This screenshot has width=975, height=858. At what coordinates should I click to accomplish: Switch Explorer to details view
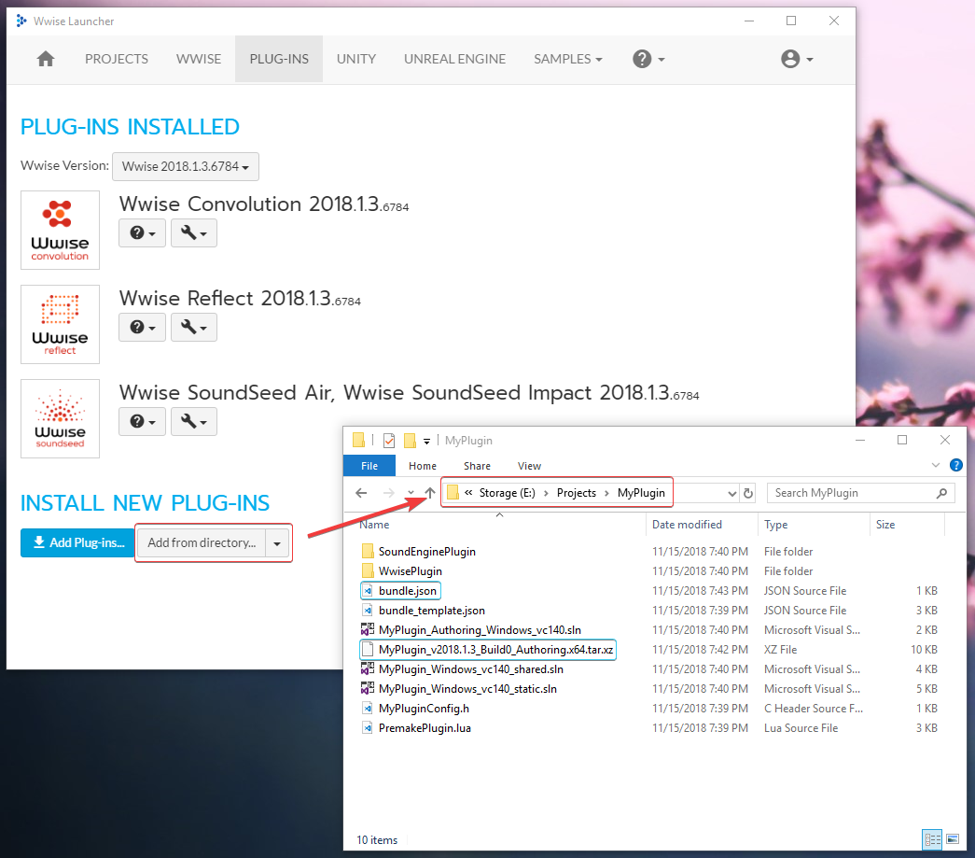coord(932,840)
